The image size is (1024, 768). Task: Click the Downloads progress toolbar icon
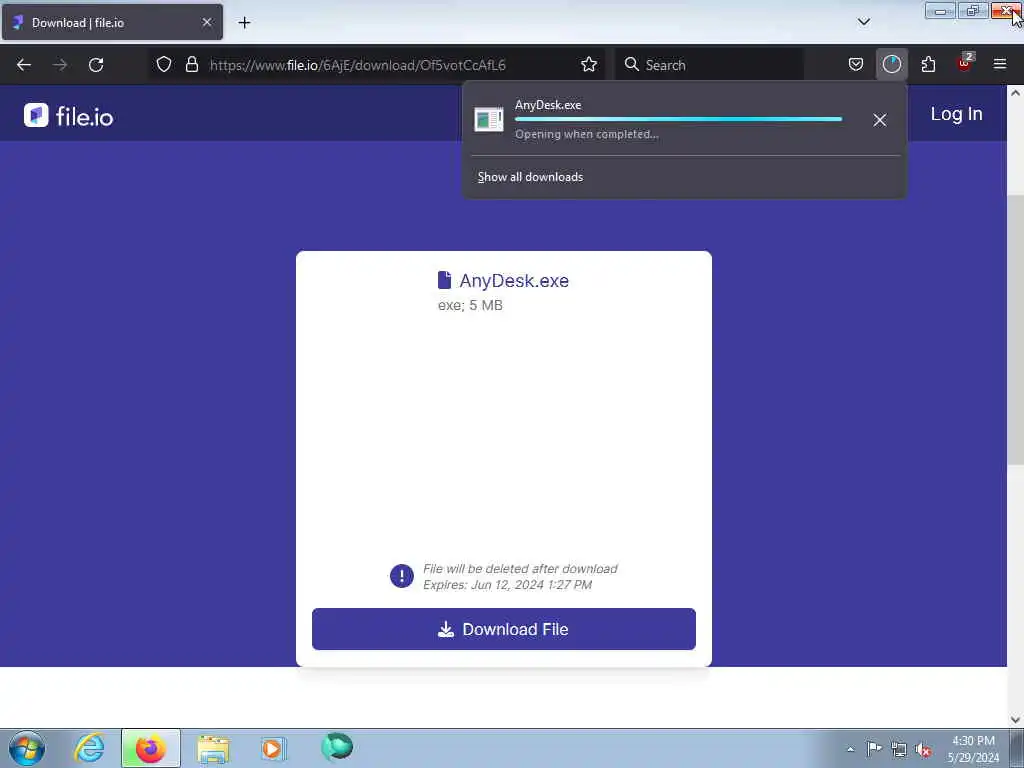tap(891, 65)
